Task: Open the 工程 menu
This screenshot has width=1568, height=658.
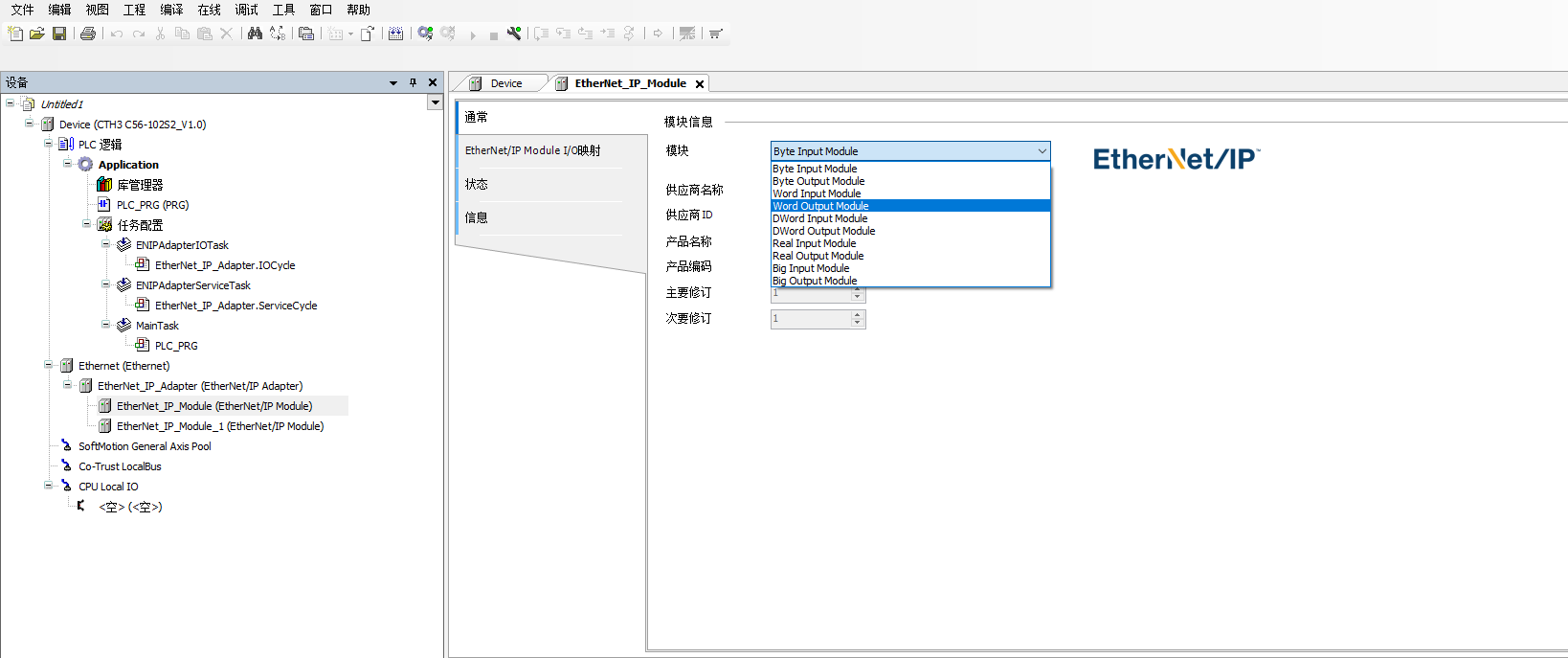Action: [x=134, y=10]
